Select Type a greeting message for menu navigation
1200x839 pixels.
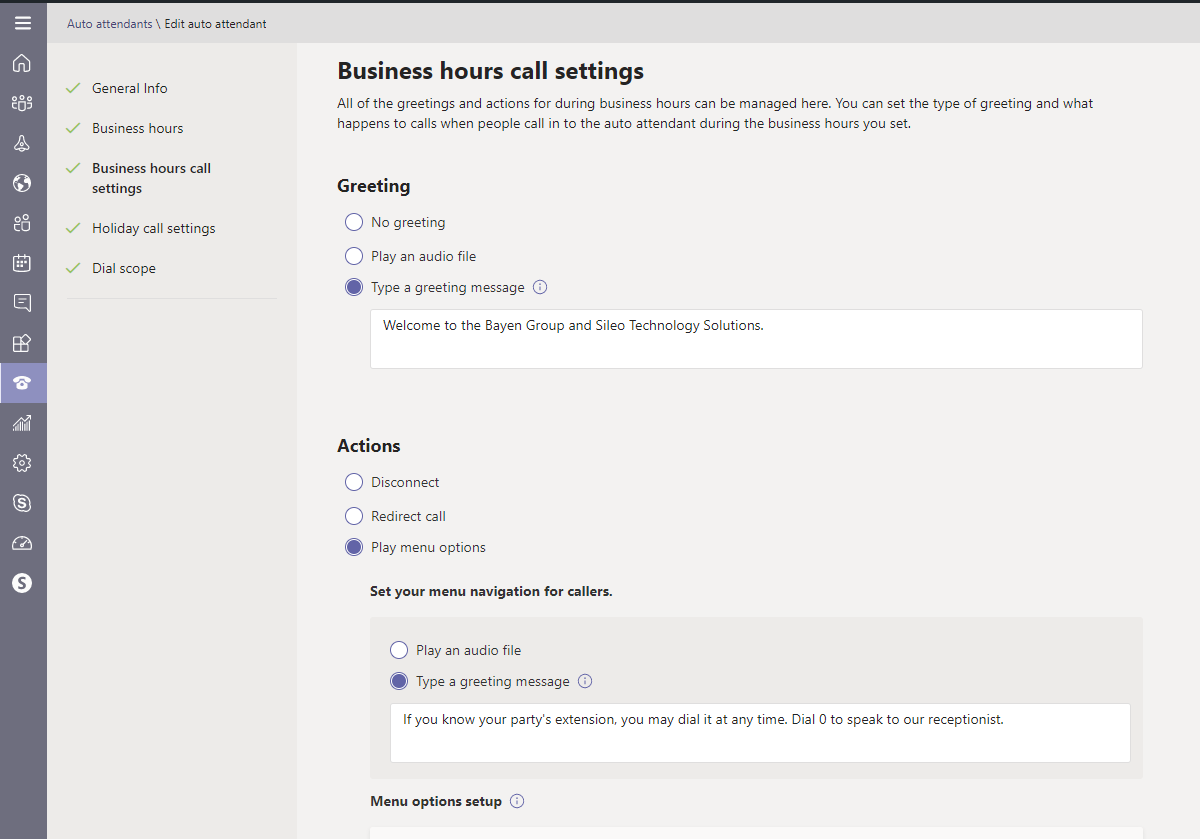(399, 681)
